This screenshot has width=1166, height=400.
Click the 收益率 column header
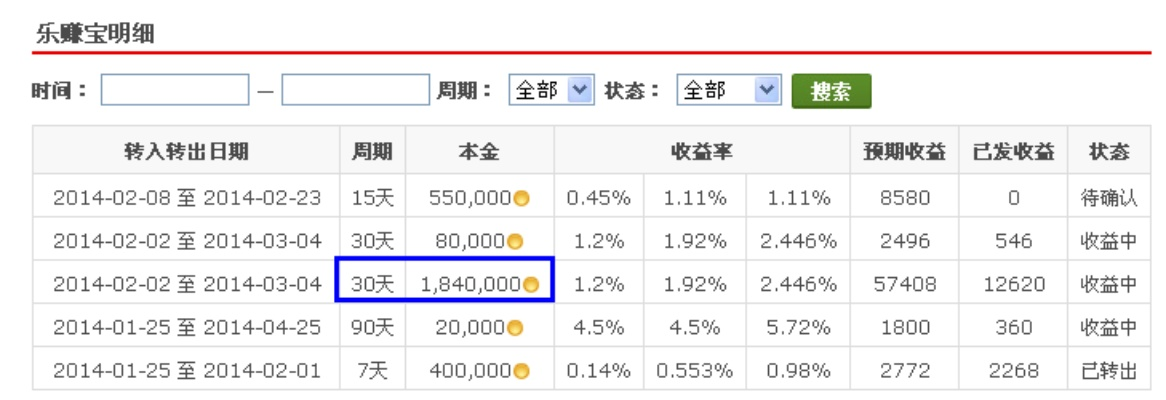[x=701, y=152]
